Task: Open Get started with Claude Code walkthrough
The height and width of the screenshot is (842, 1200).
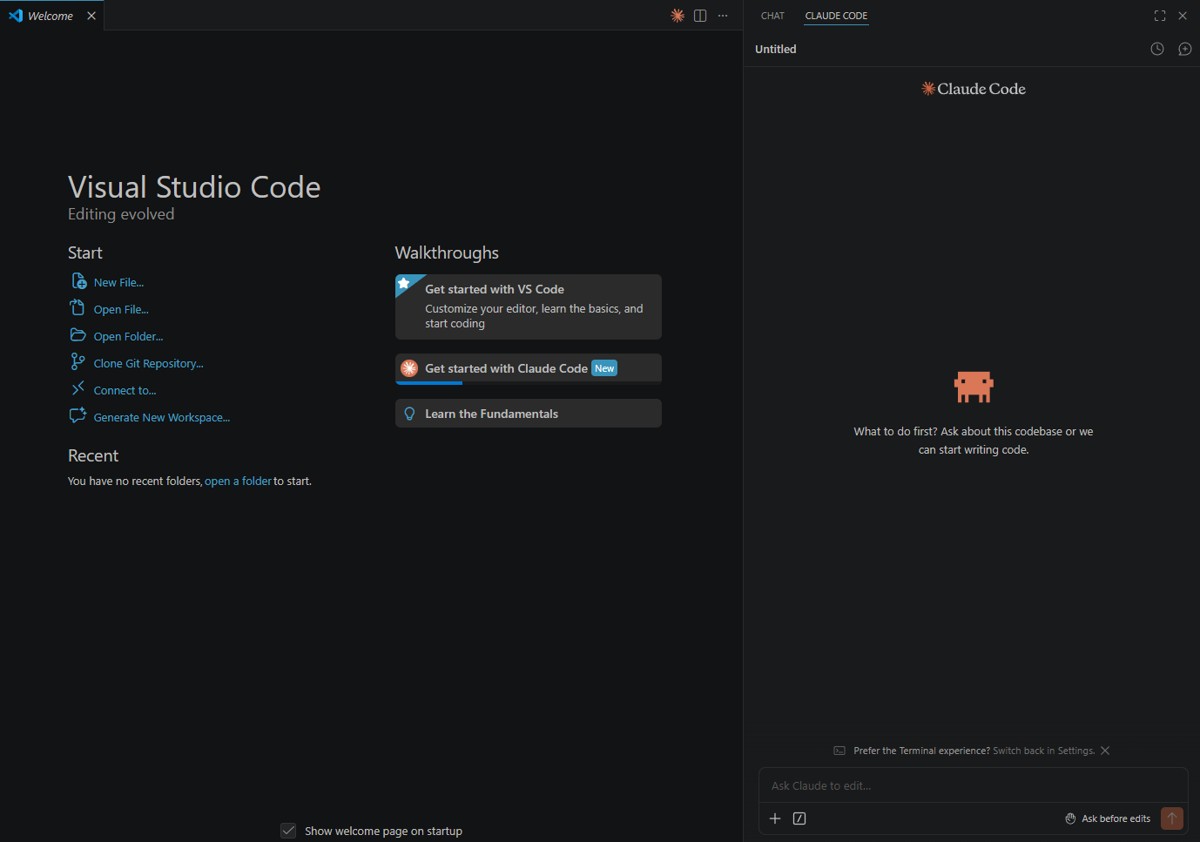Action: coord(528,368)
